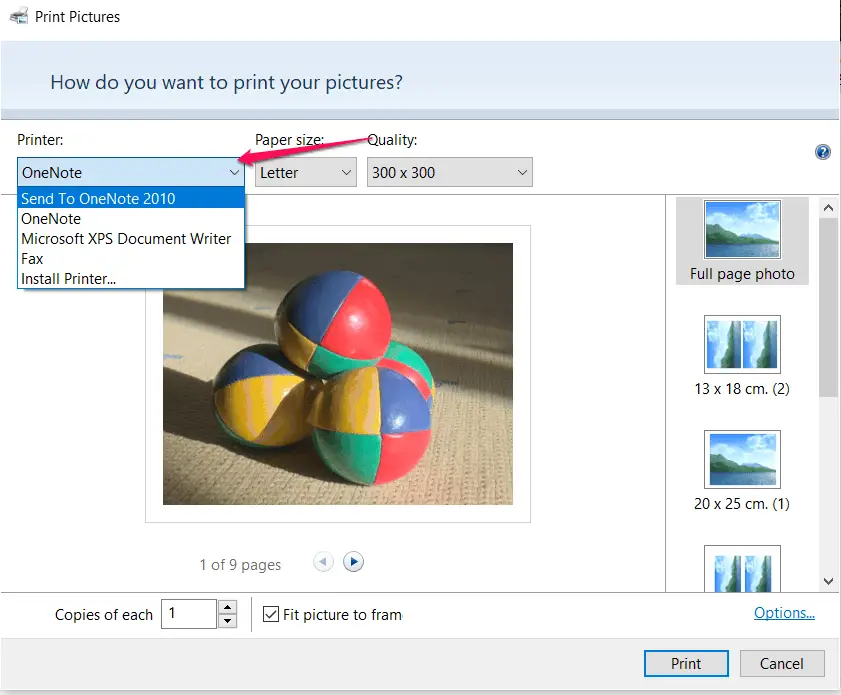This screenshot has width=841, height=695.
Task: Choose Install Printer... option
Action: [x=131, y=279]
